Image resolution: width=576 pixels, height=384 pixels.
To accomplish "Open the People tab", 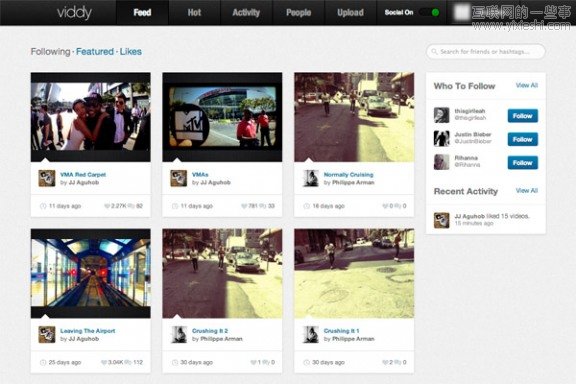I will tap(298, 12).
